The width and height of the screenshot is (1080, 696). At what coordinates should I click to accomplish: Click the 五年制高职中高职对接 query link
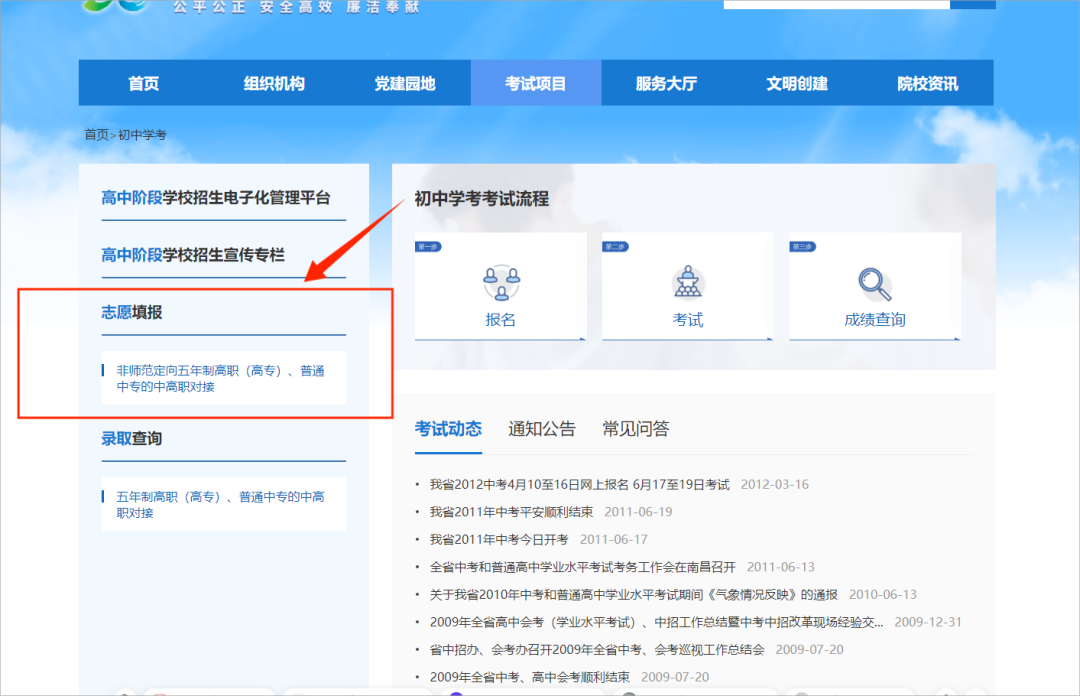tap(222, 503)
